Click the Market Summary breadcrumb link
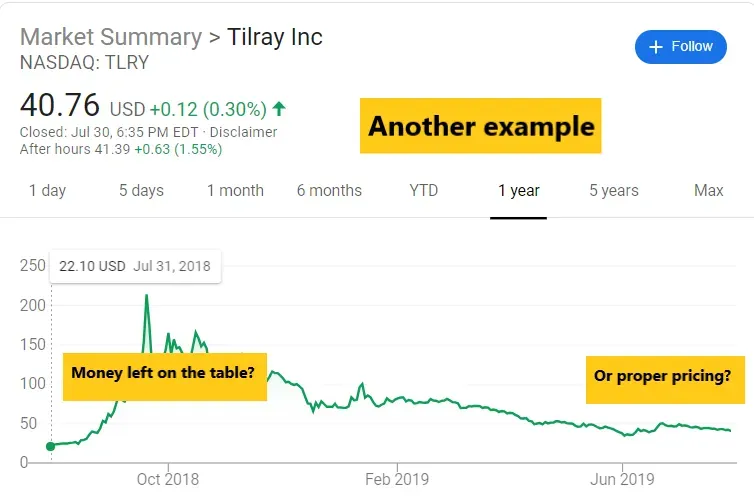The width and height of the screenshot is (754, 501). click(110, 38)
